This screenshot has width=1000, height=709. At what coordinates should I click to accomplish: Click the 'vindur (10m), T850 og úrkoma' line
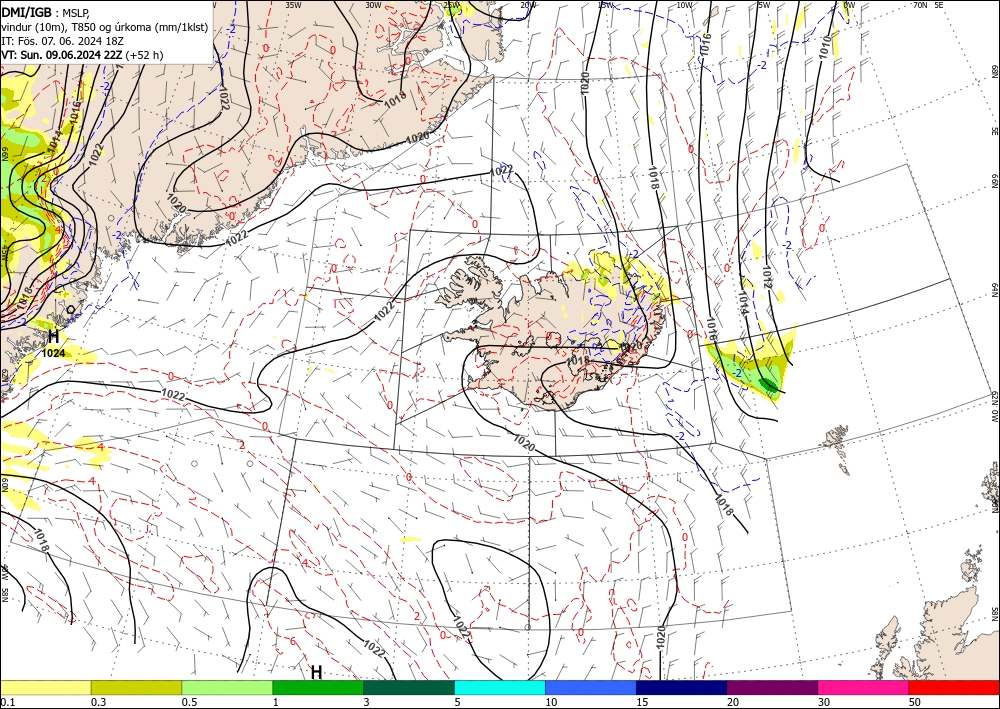coord(105,26)
